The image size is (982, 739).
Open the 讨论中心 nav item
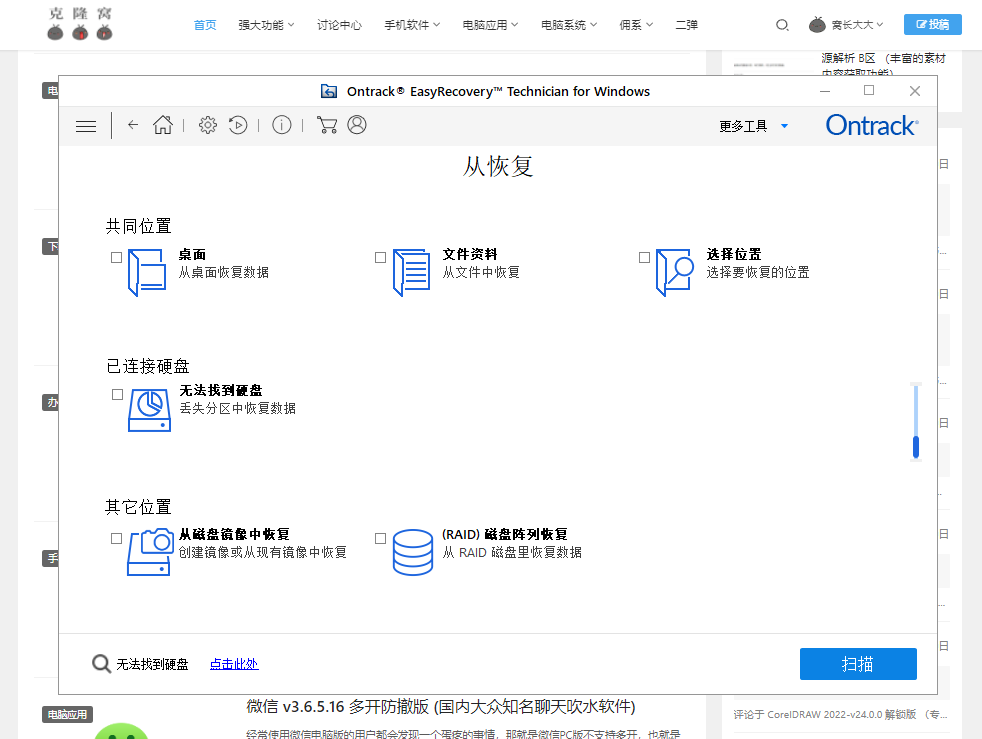click(339, 25)
